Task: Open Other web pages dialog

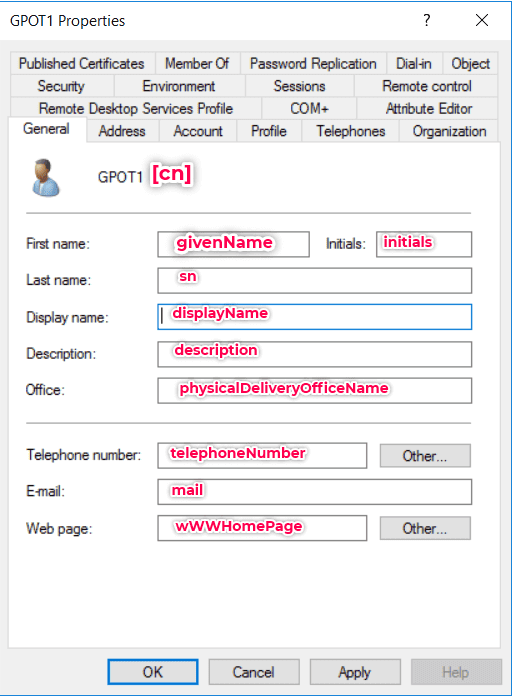Action: (425, 528)
